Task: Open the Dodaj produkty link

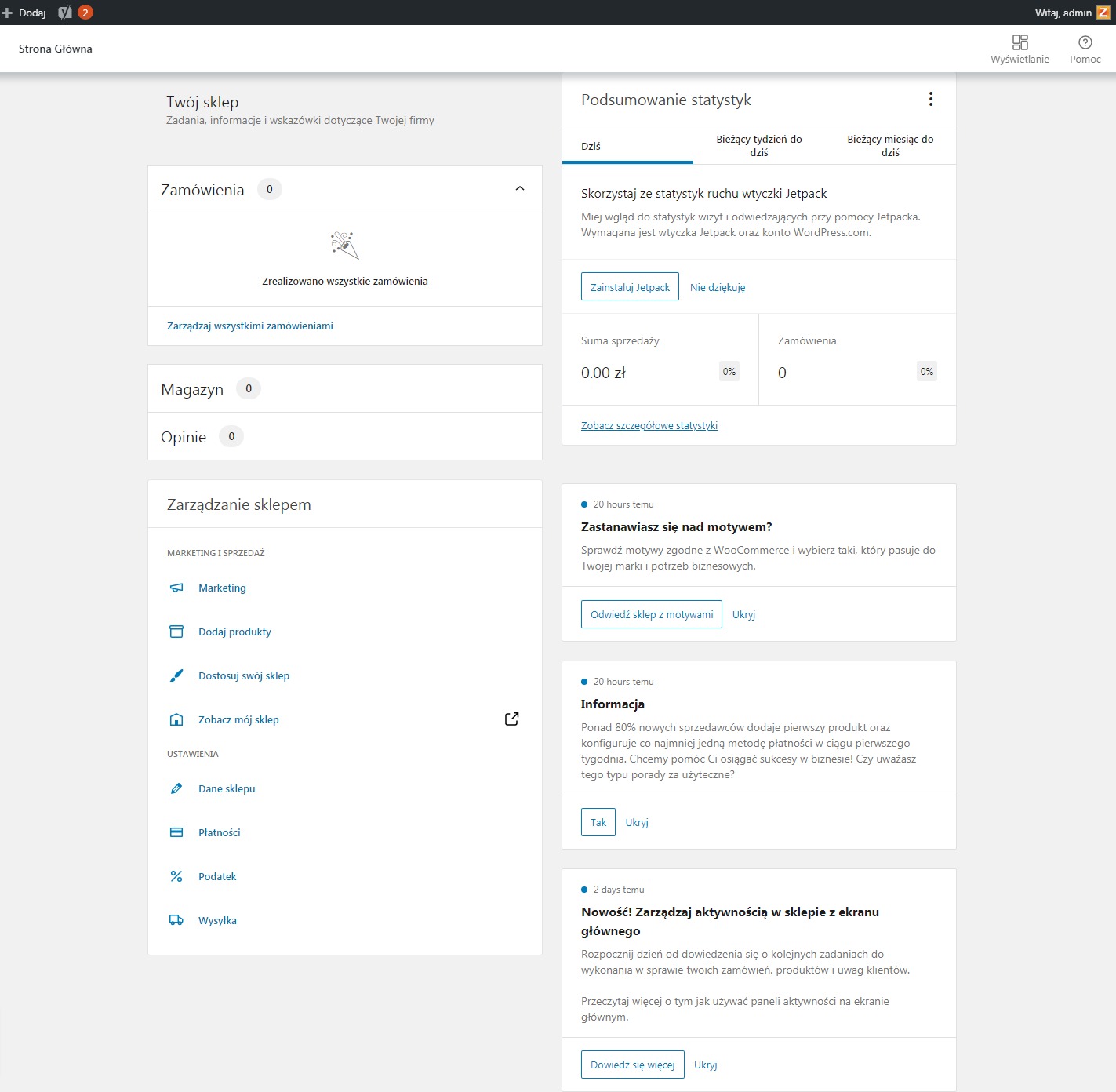Action: (x=234, y=632)
